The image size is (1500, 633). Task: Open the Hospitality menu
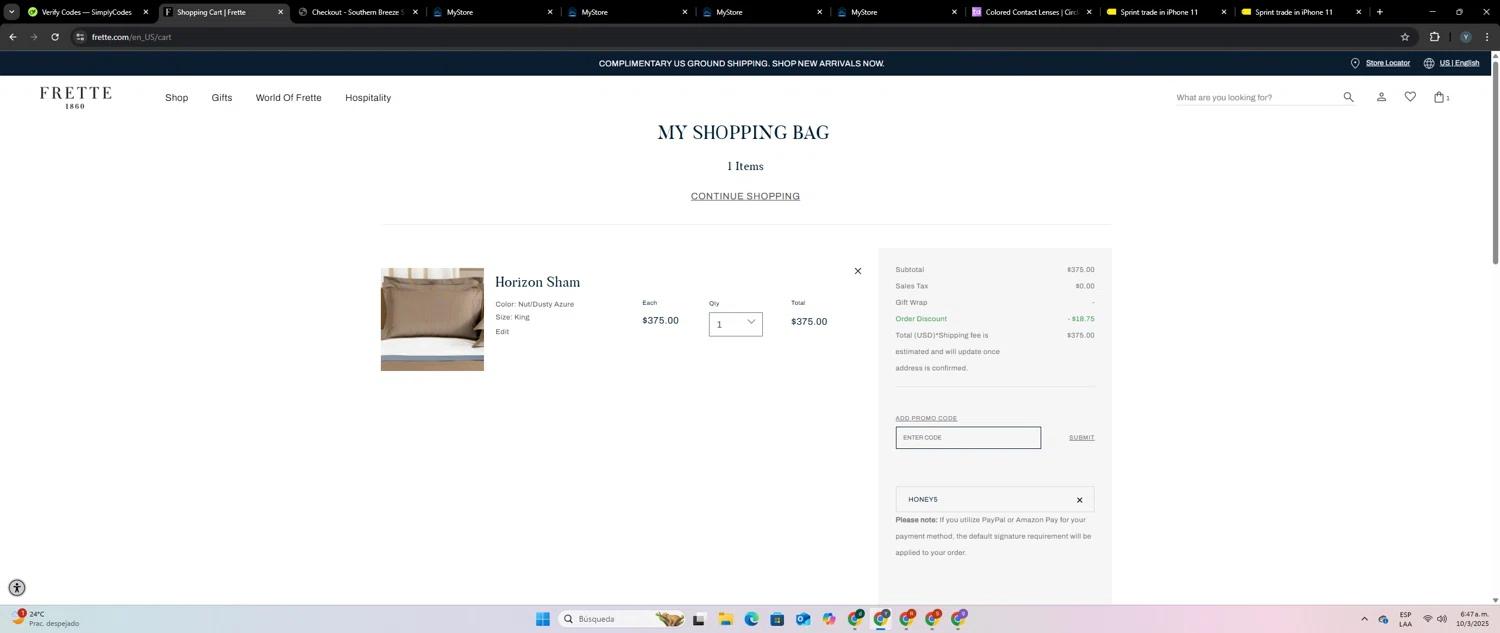(368, 98)
